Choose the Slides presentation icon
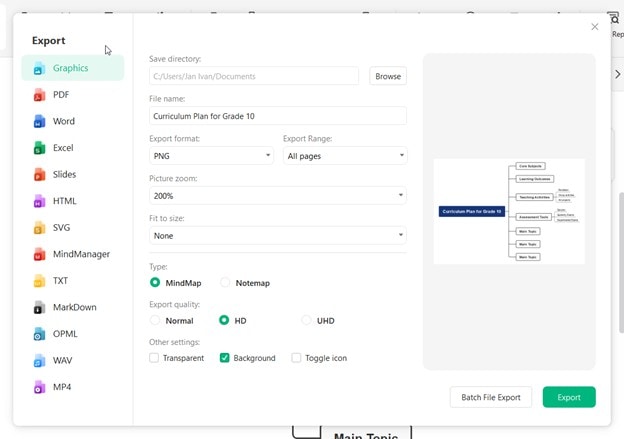The image size is (624, 439). (x=39, y=175)
